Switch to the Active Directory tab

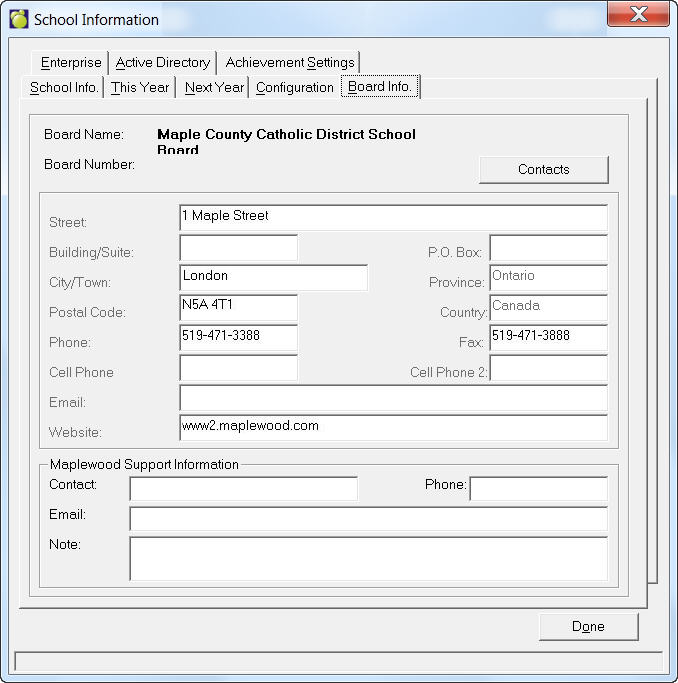pyautogui.click(x=163, y=62)
